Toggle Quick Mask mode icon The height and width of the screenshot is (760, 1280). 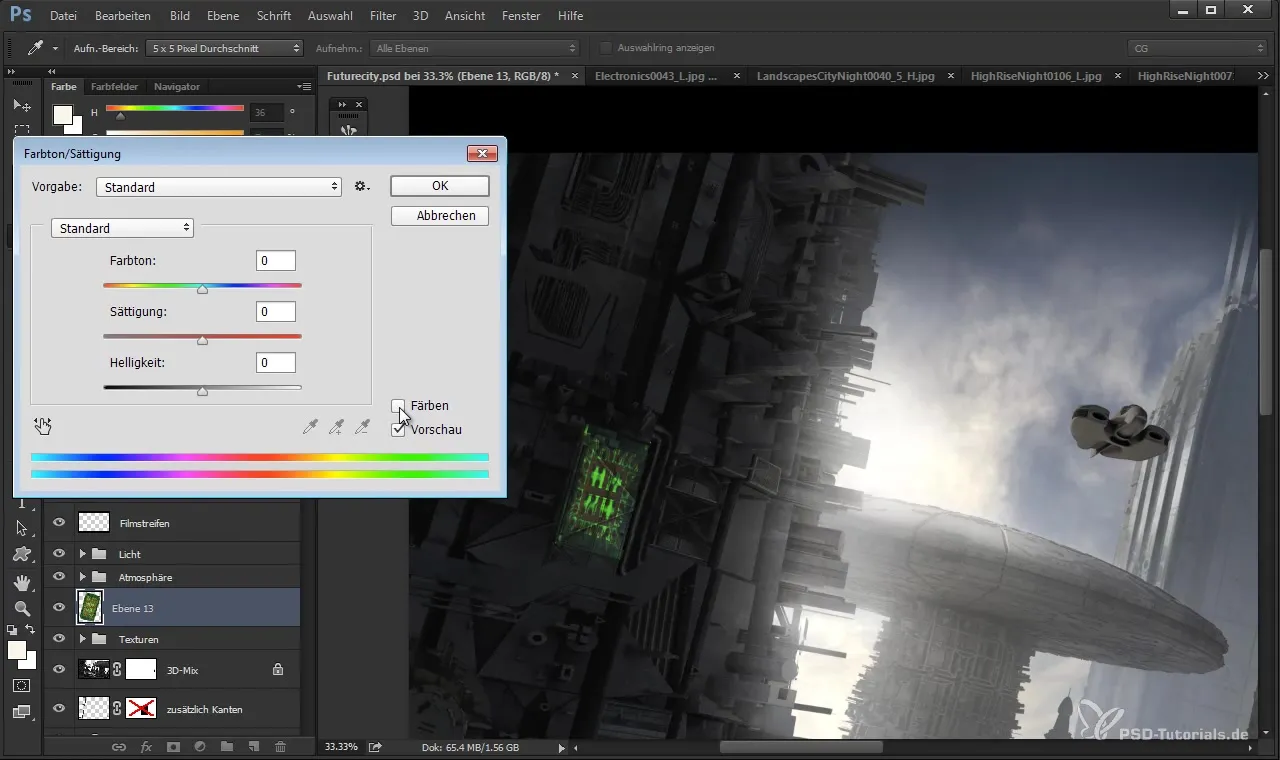(21, 686)
